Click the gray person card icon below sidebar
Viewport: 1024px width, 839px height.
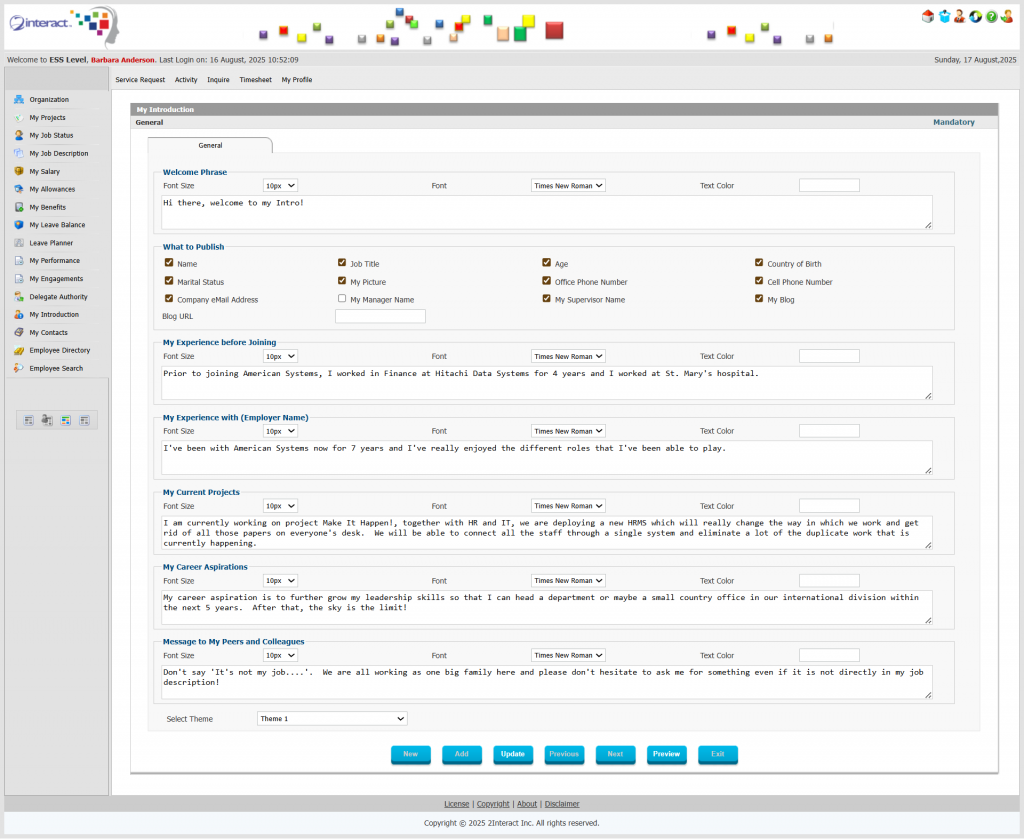[x=47, y=420]
